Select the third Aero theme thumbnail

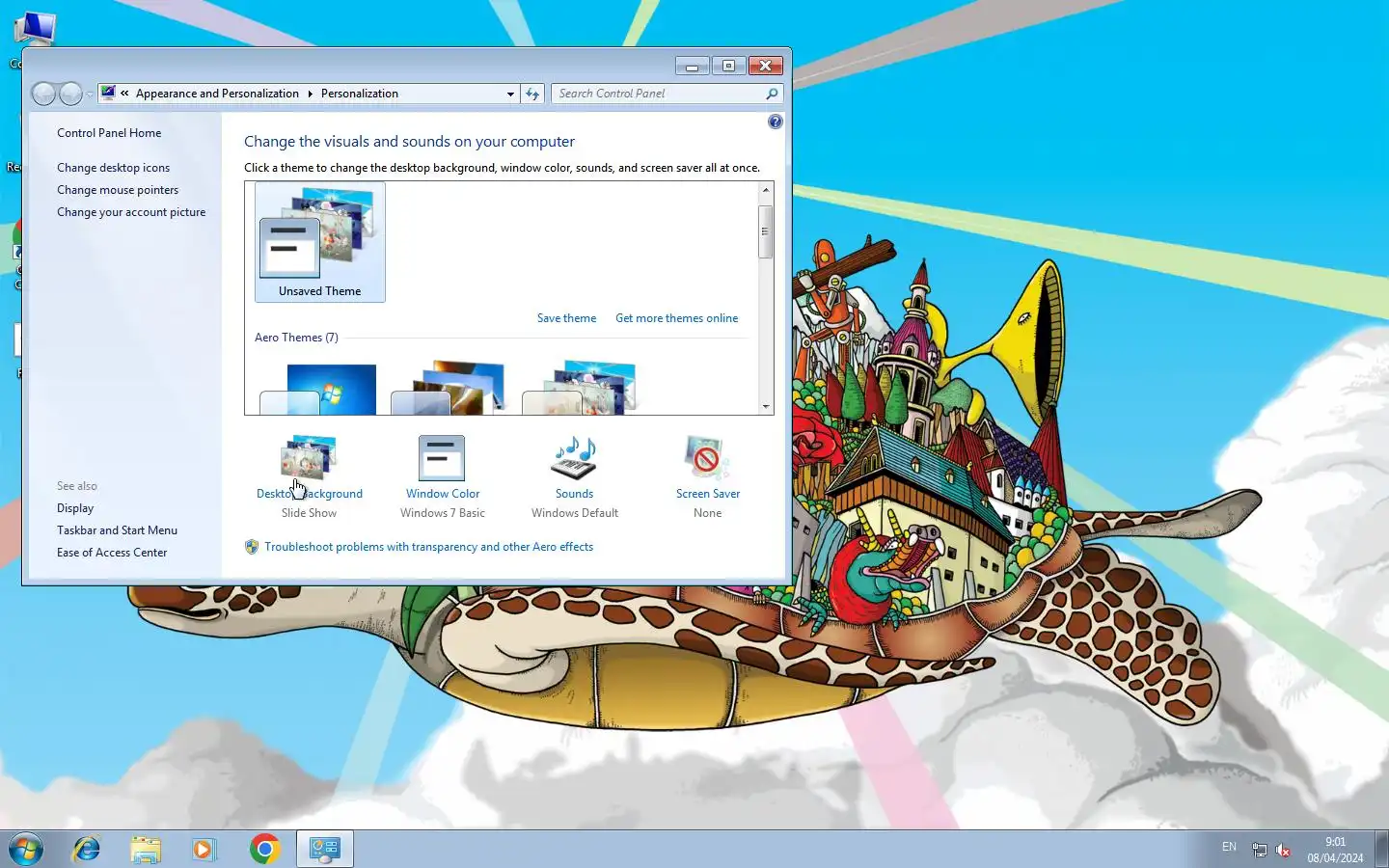point(579,388)
